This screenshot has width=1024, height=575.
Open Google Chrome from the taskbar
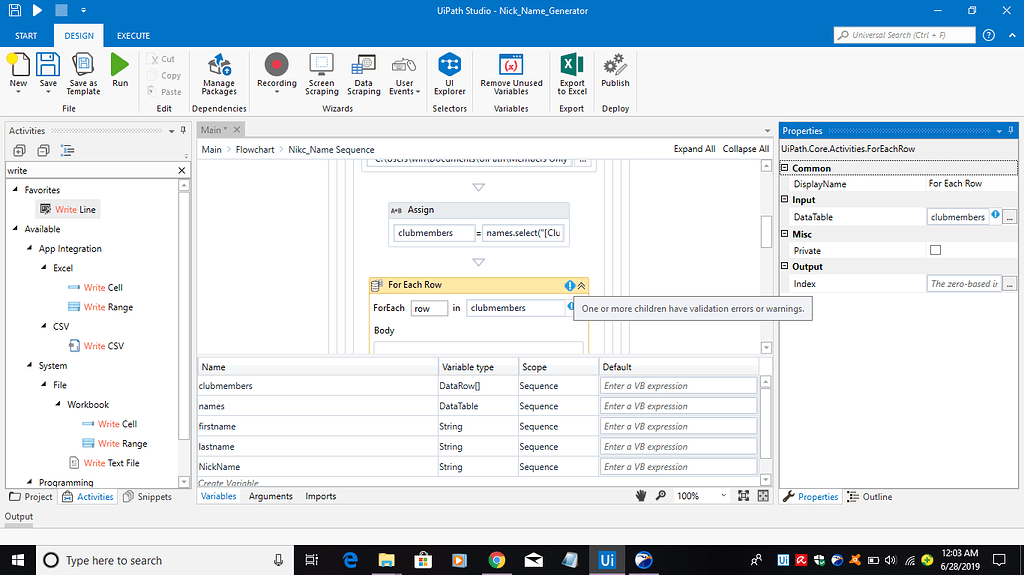[x=497, y=560]
